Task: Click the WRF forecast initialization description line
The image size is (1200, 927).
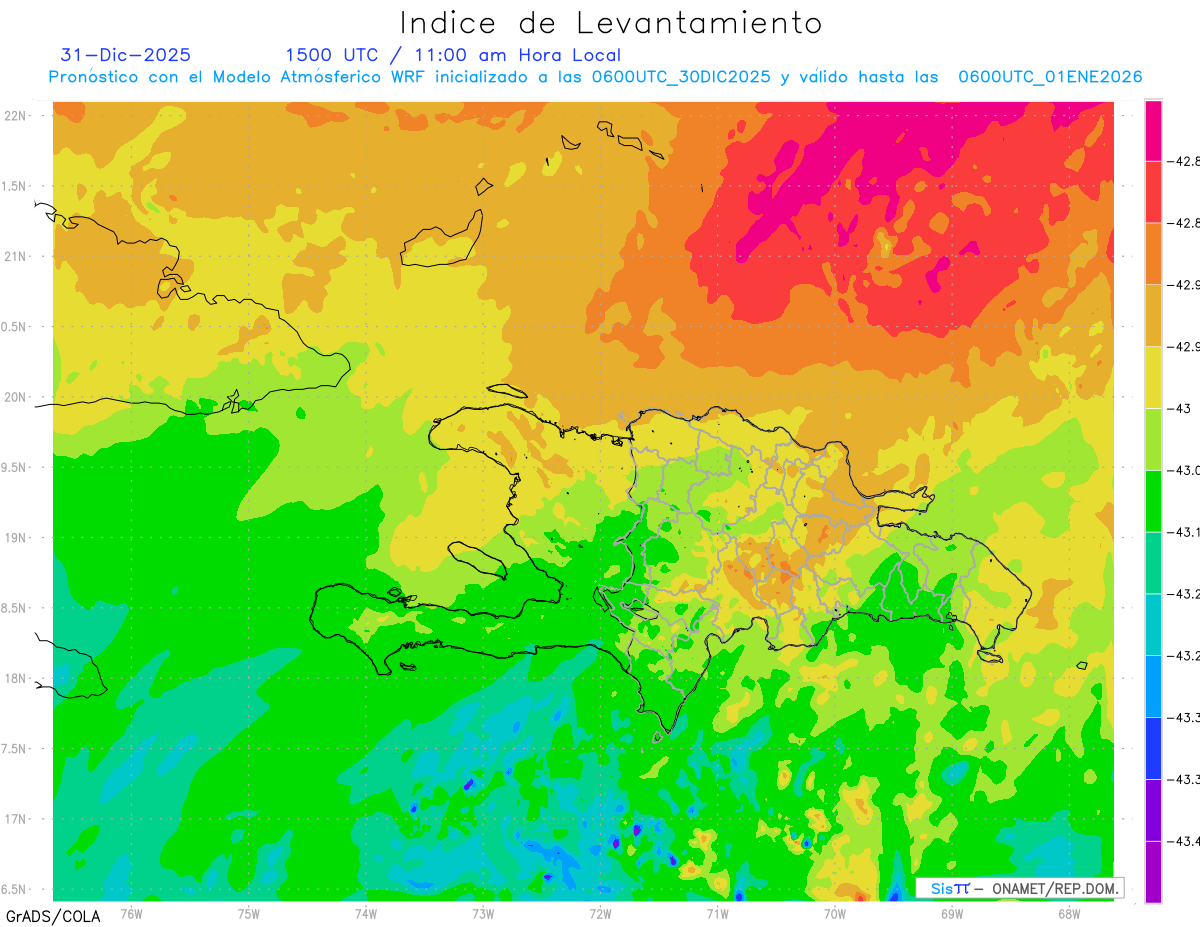Action: [596, 77]
